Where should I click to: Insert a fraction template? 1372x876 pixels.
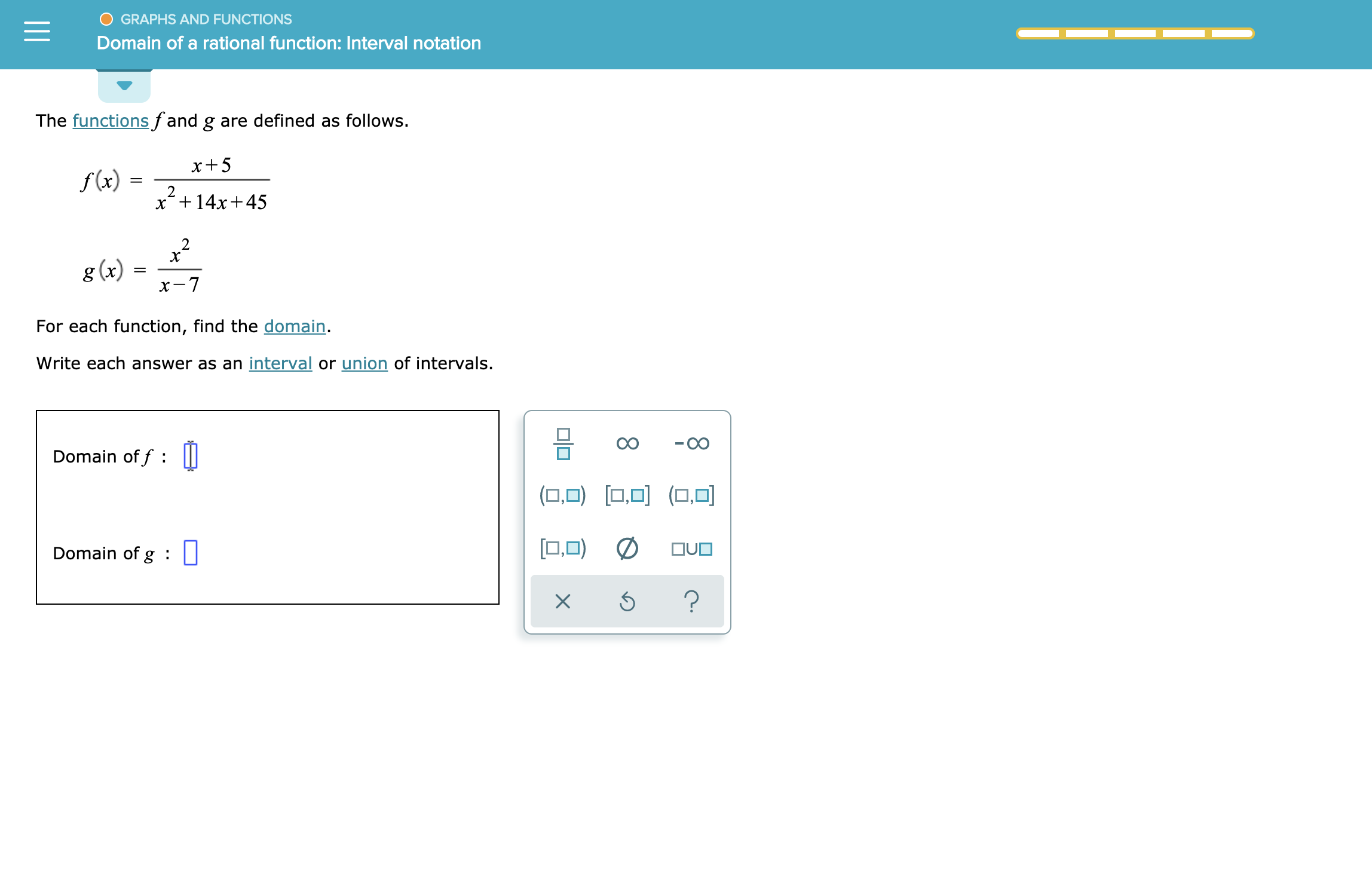coord(563,443)
